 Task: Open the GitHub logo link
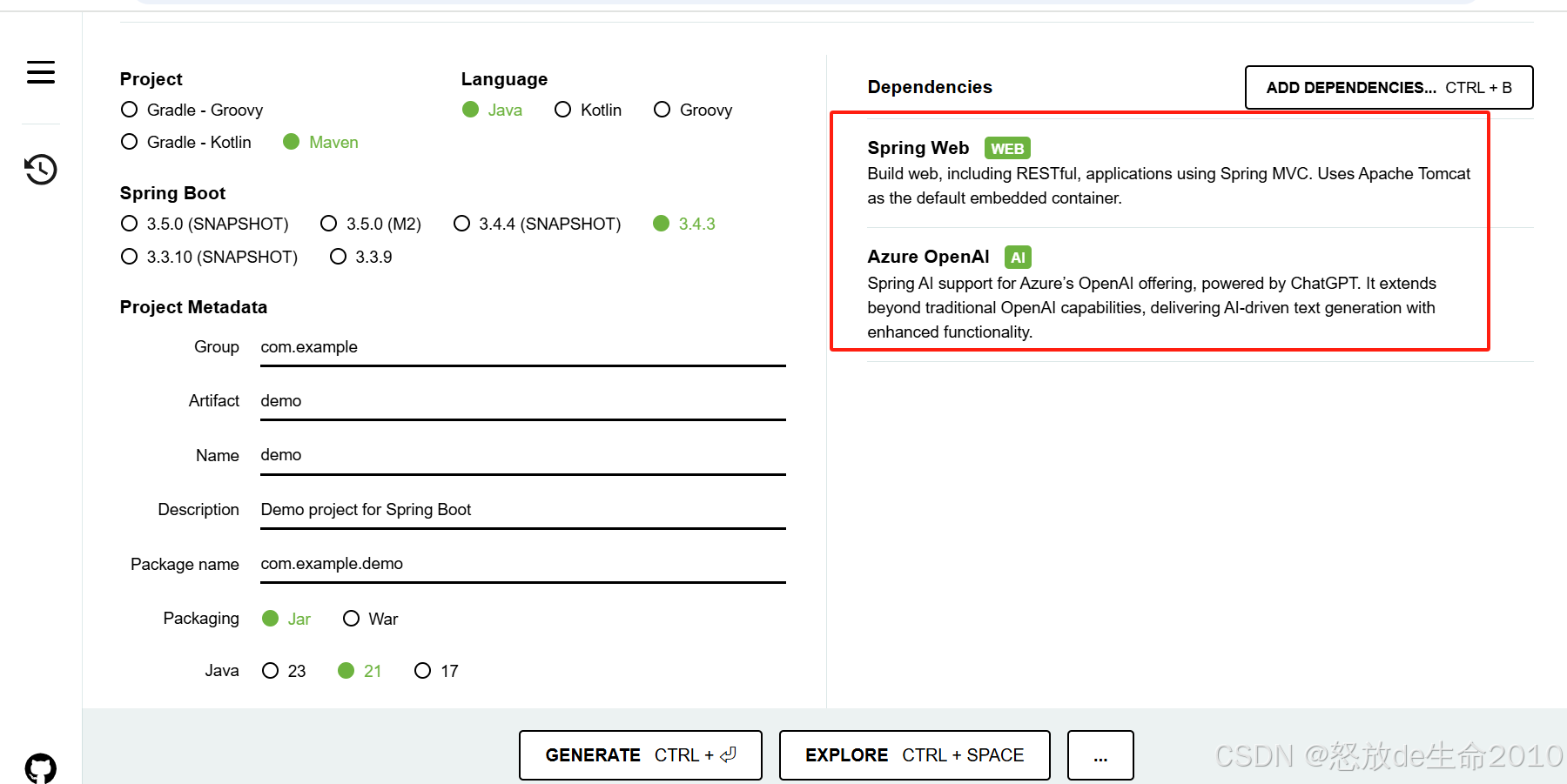tap(41, 768)
